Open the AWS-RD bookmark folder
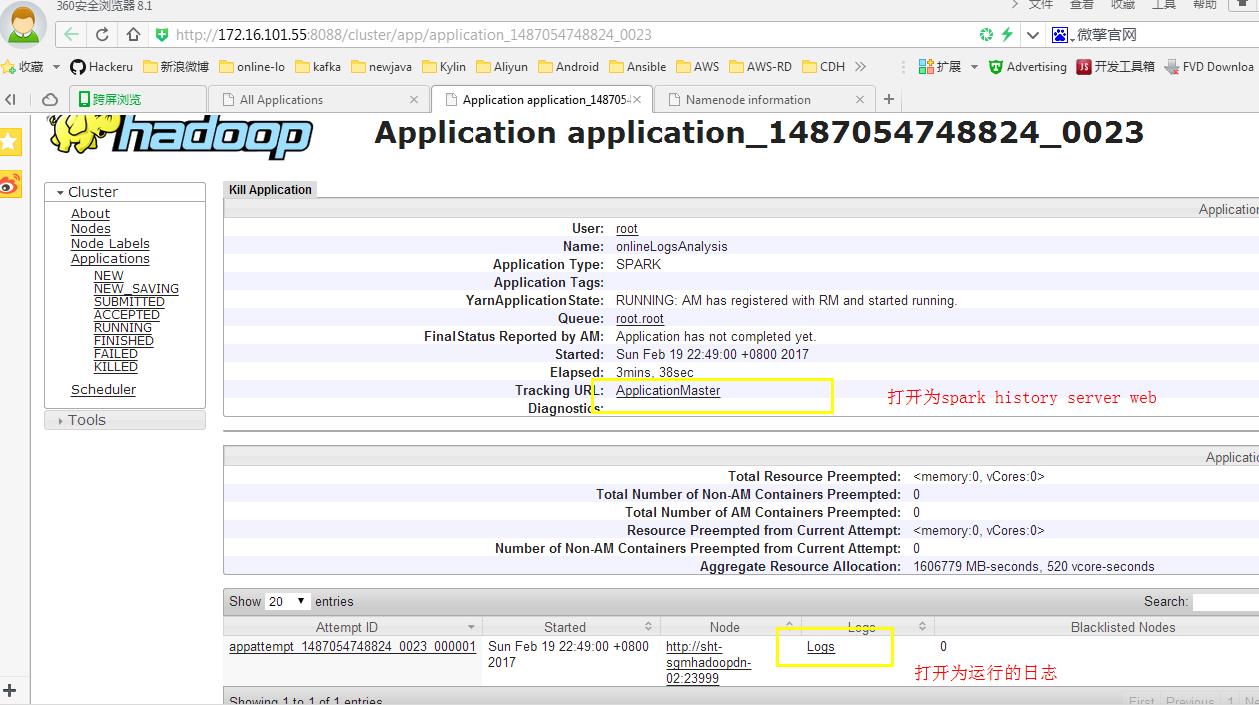 pyautogui.click(x=761, y=67)
